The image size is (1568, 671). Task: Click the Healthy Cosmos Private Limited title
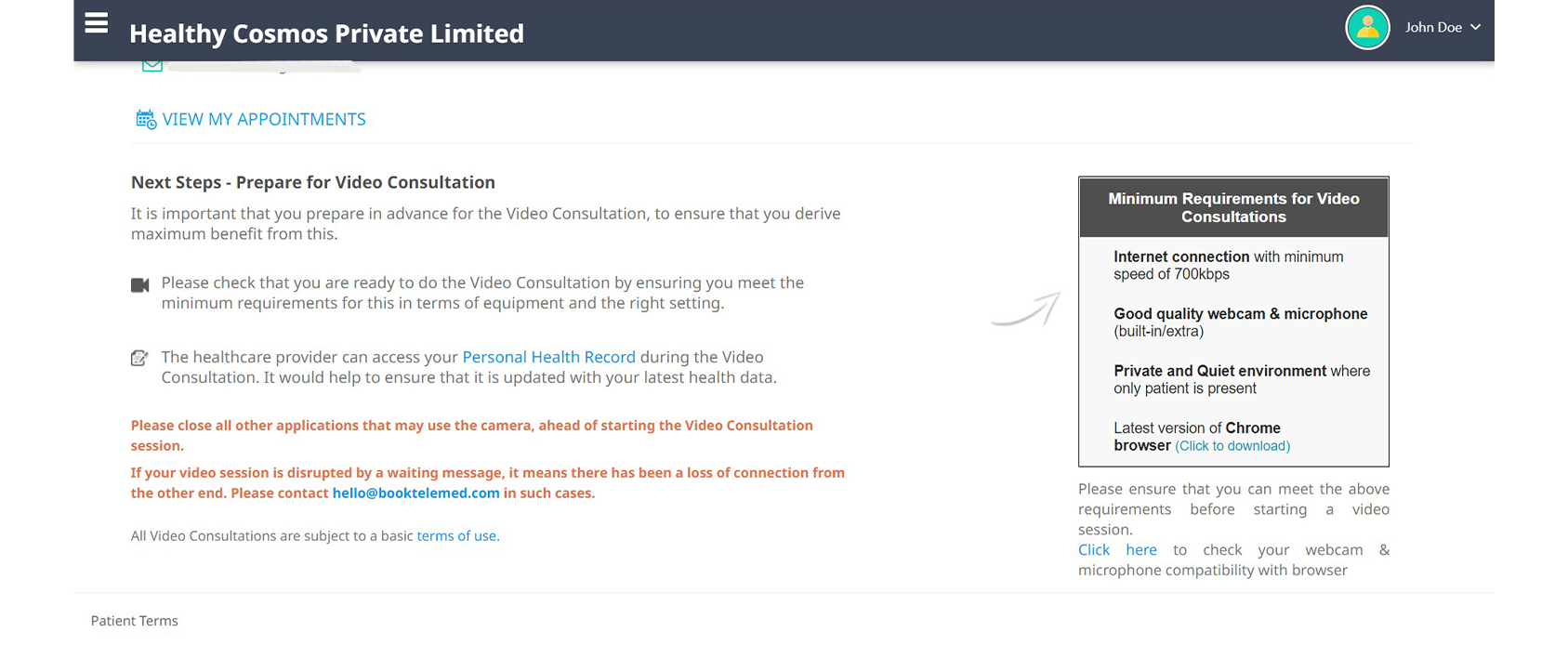click(x=326, y=33)
